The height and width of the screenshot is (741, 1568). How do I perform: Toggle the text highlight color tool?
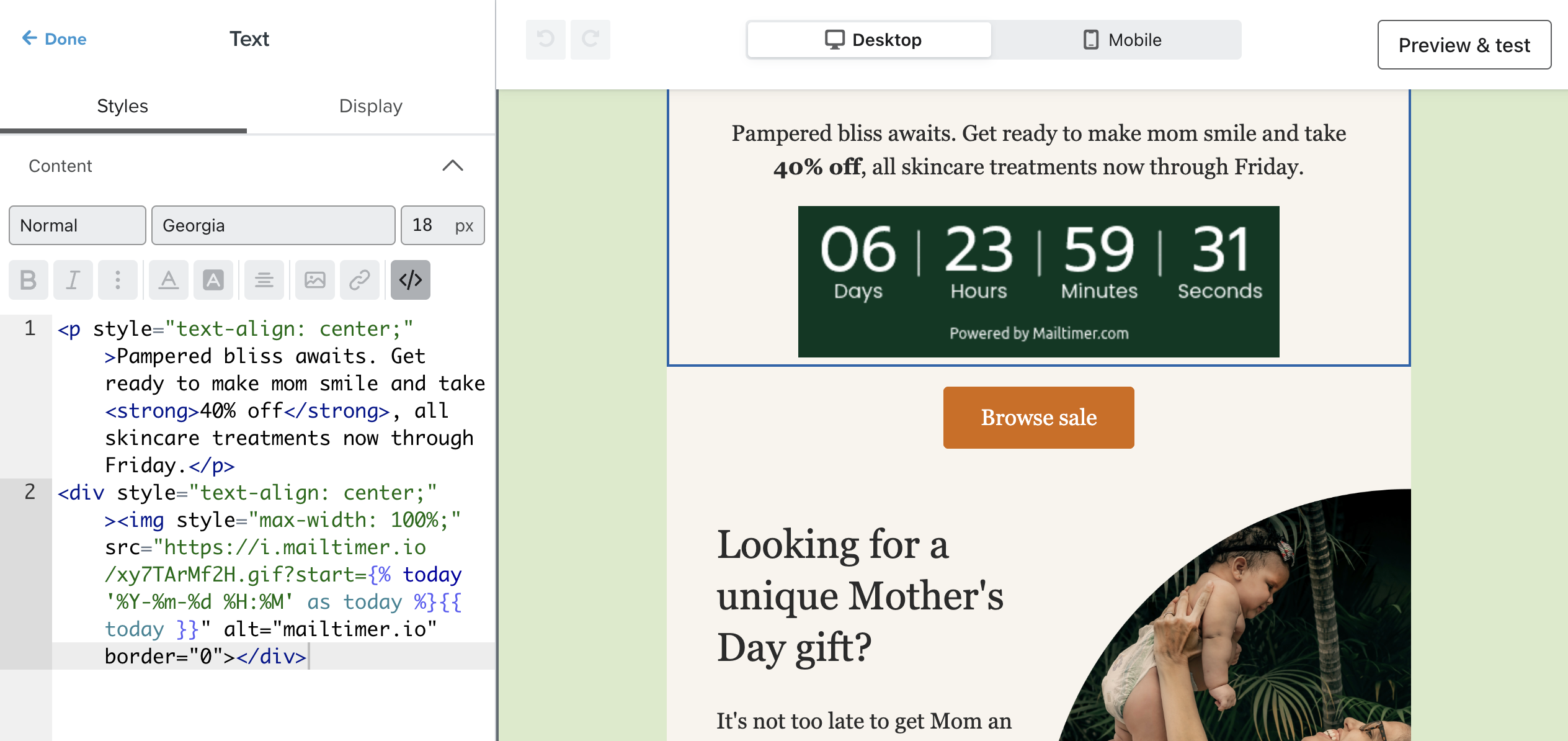click(213, 280)
